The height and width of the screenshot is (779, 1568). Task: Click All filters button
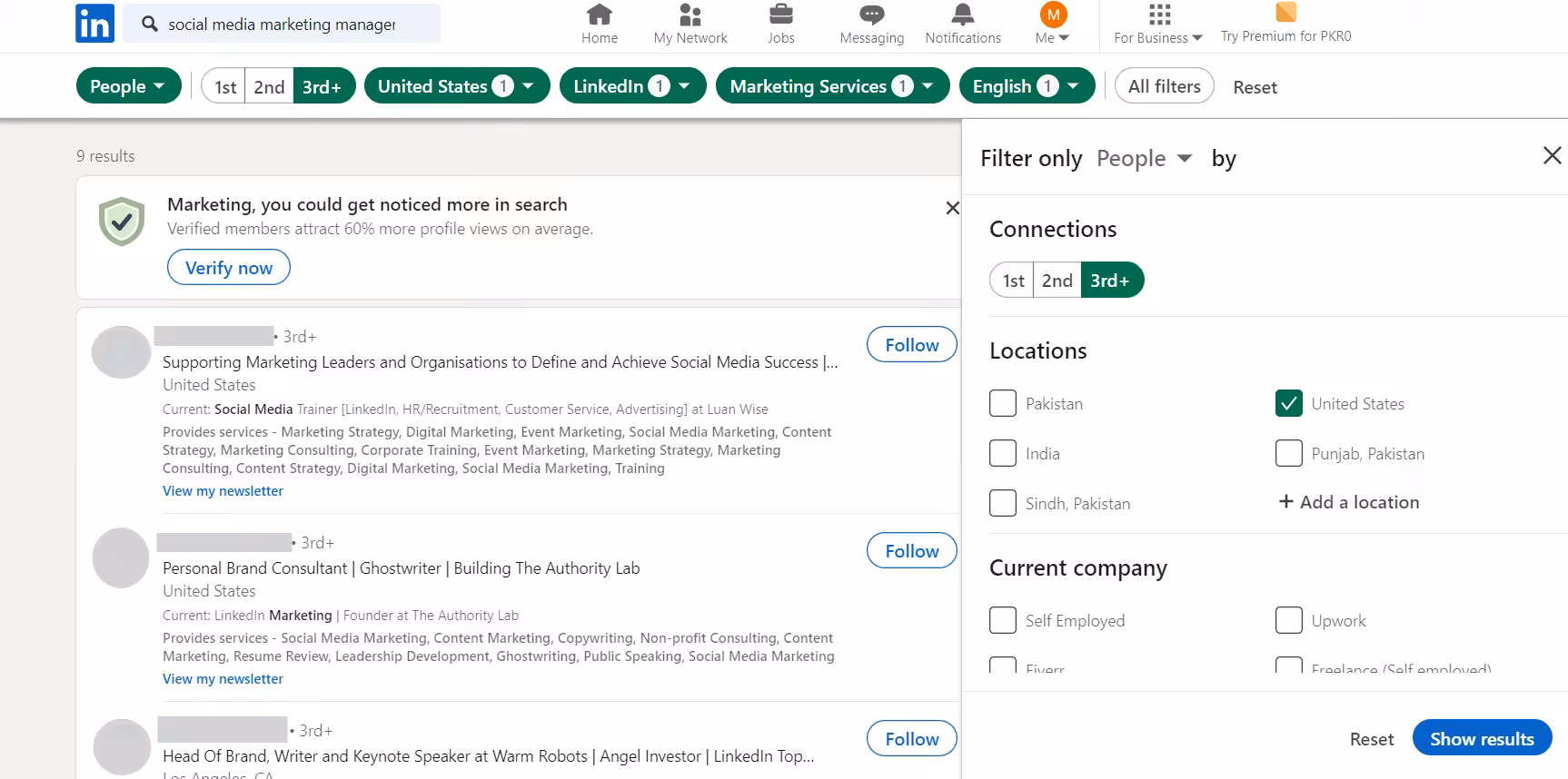click(1164, 86)
